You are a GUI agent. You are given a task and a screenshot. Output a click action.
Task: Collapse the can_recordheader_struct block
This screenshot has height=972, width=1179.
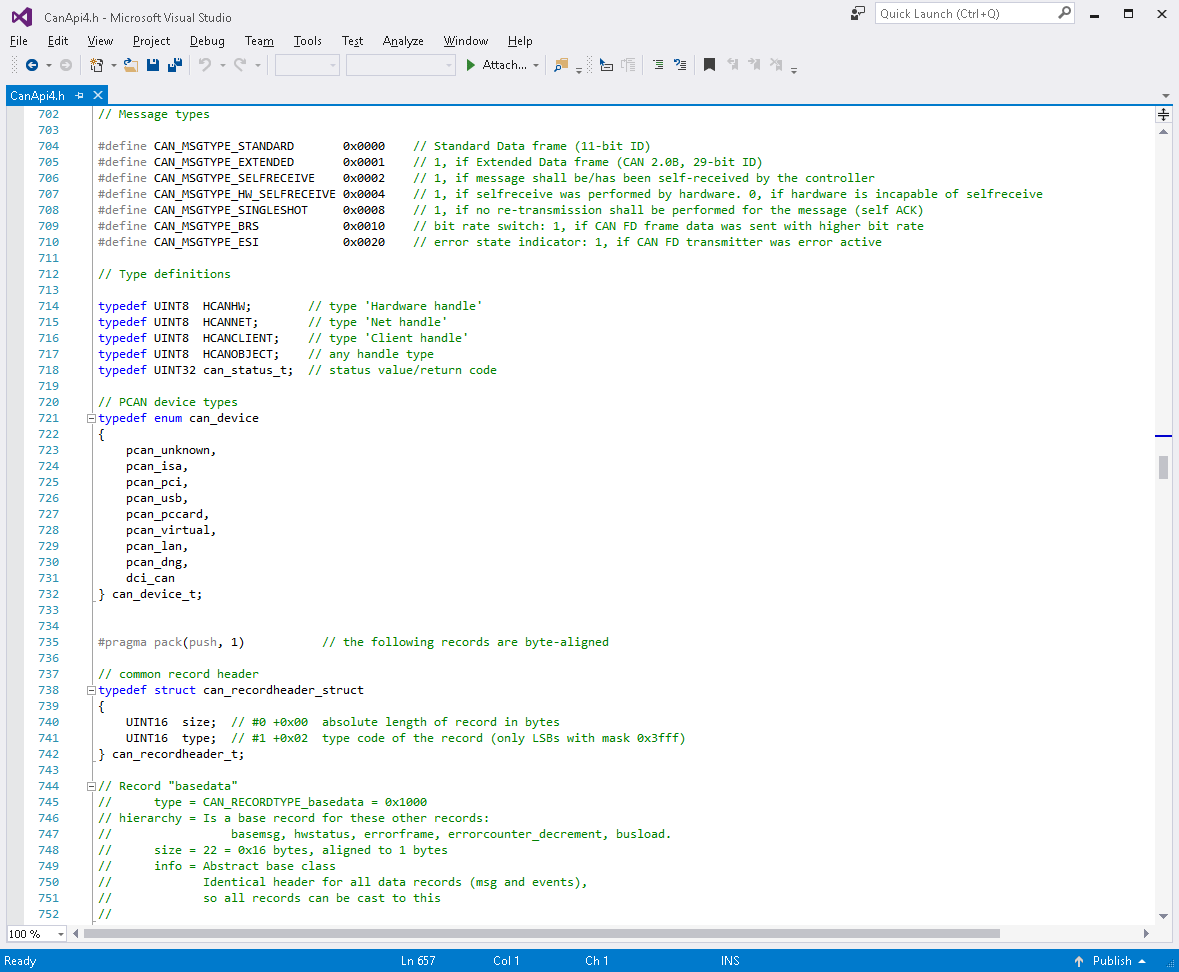(91, 690)
